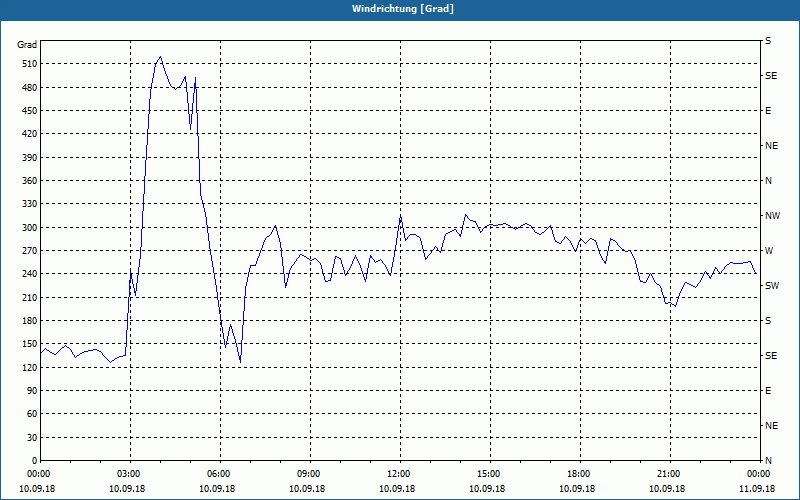Screen dimensions: 800x500
Task: Click the 360 degree axis label
Action: click(30, 181)
